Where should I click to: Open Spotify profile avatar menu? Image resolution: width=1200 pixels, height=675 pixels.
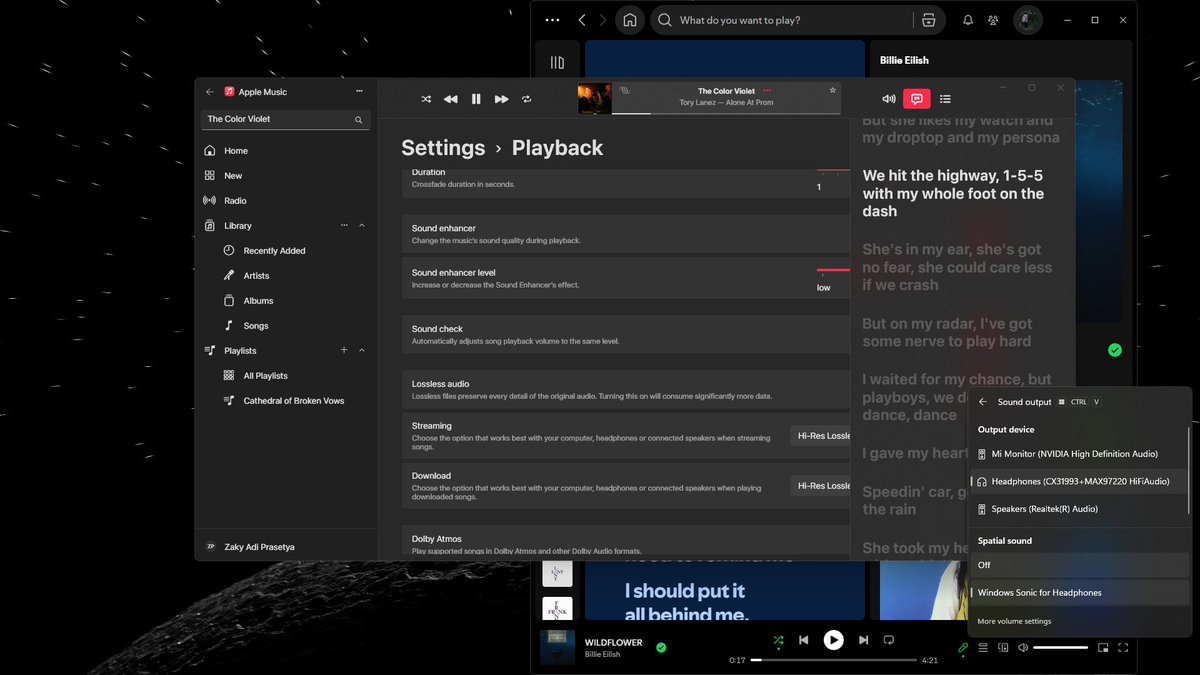pyautogui.click(x=1028, y=20)
